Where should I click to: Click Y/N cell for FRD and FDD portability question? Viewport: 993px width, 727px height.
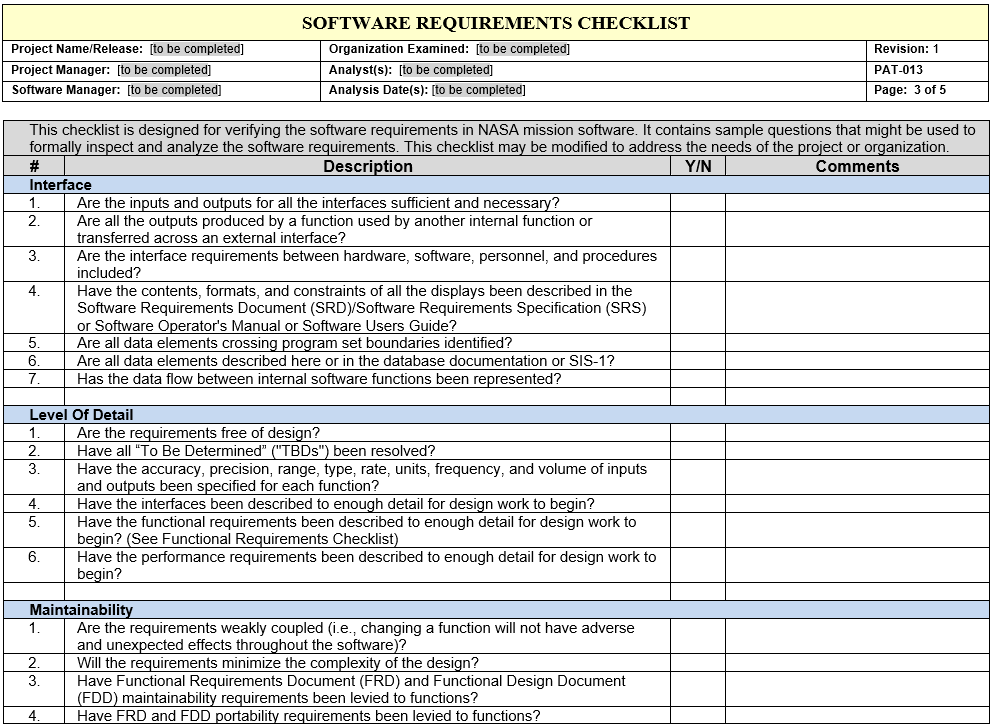[x=697, y=715]
